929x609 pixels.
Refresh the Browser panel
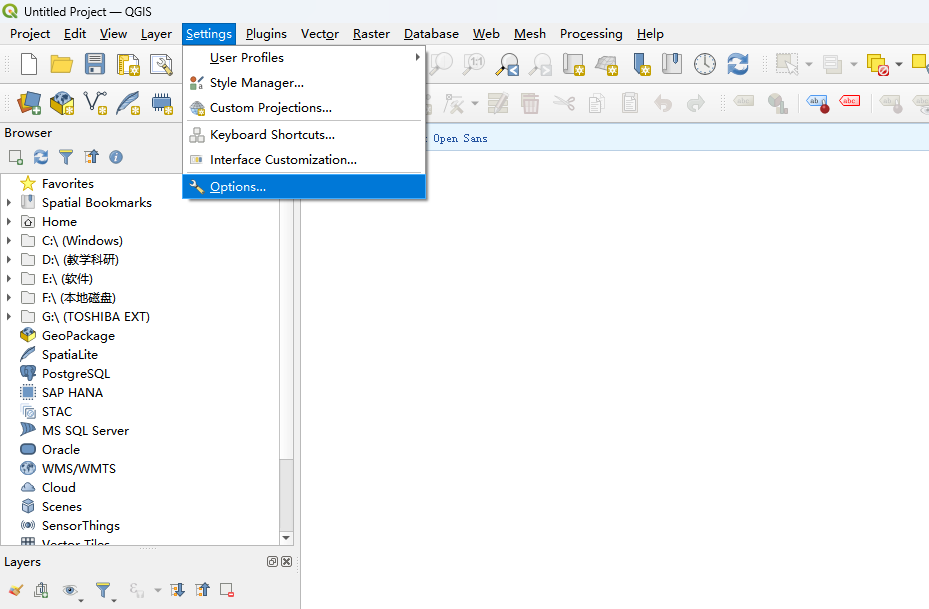41,157
